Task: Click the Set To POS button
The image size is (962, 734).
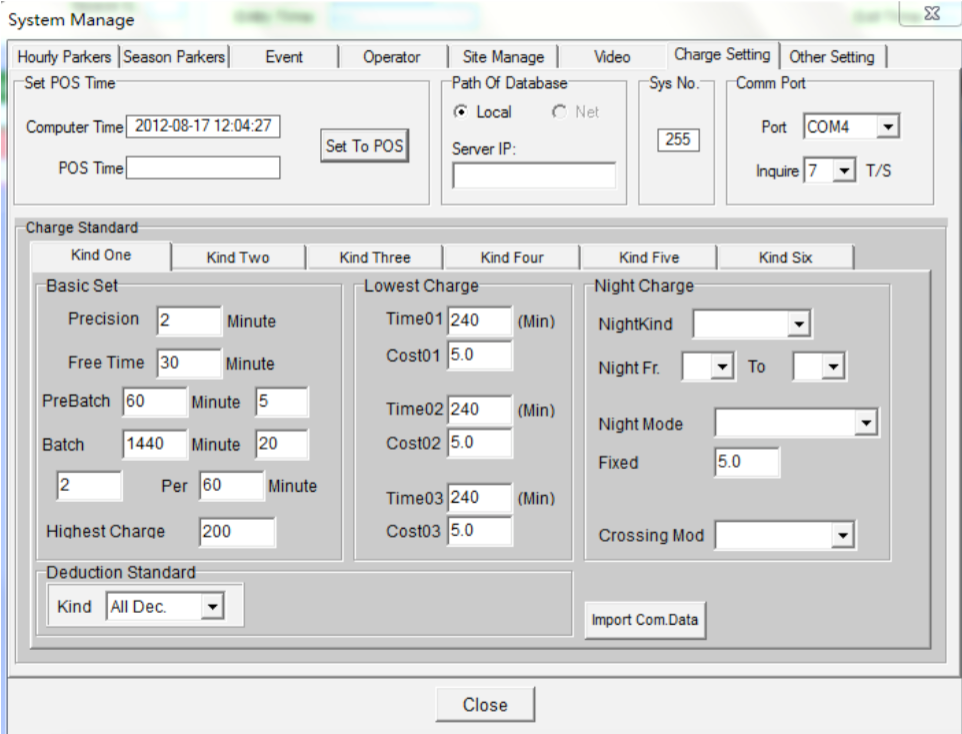Action: coord(364,145)
